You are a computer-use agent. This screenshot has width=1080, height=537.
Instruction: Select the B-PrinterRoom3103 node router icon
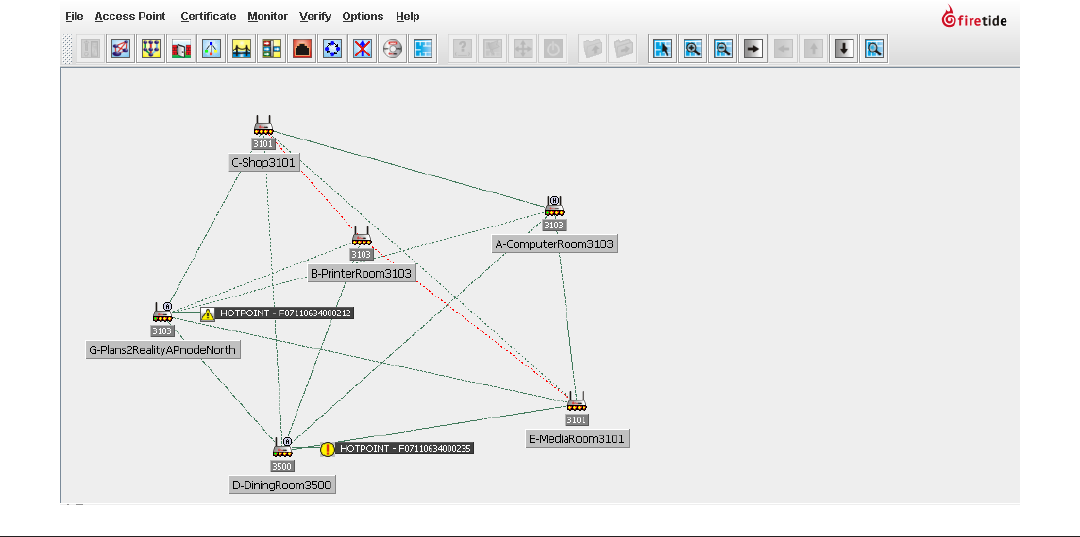362,236
